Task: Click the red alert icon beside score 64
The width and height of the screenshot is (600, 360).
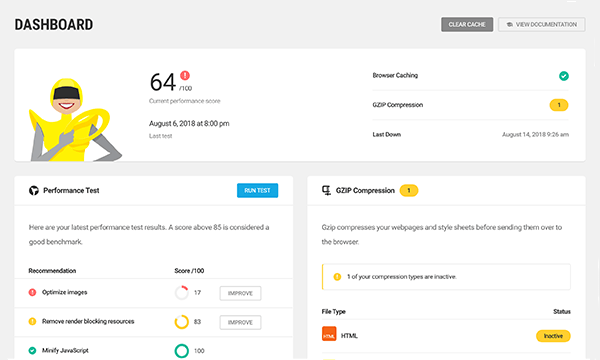Action: (185, 75)
